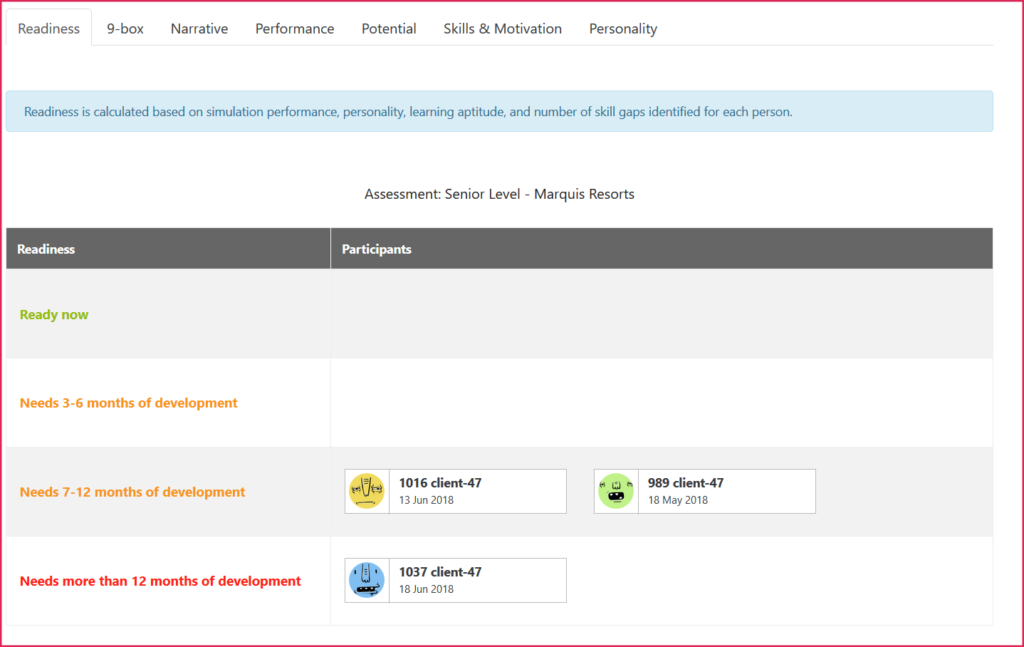Click the green avatar for participant 989
The image size is (1024, 647).
616,491
